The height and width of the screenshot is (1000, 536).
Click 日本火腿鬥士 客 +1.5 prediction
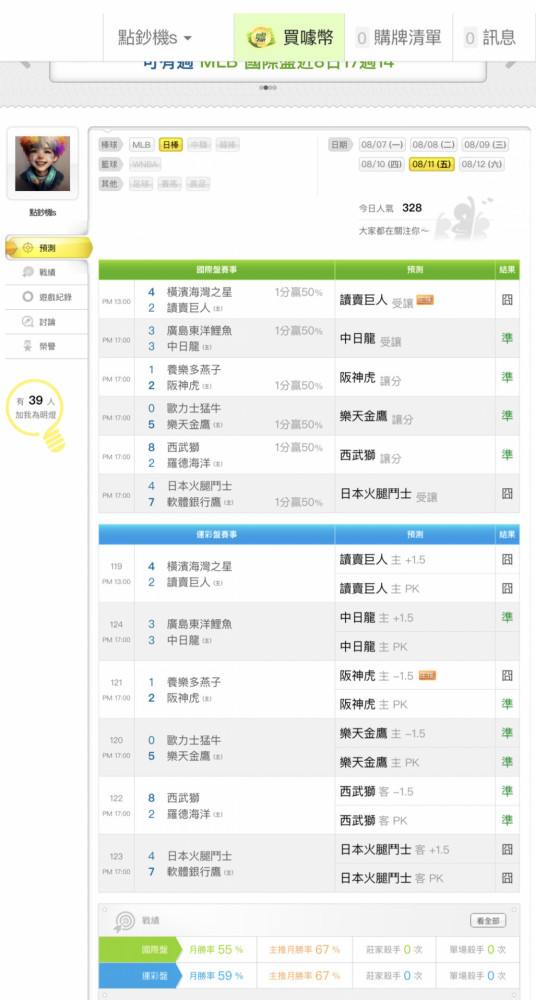[394, 850]
